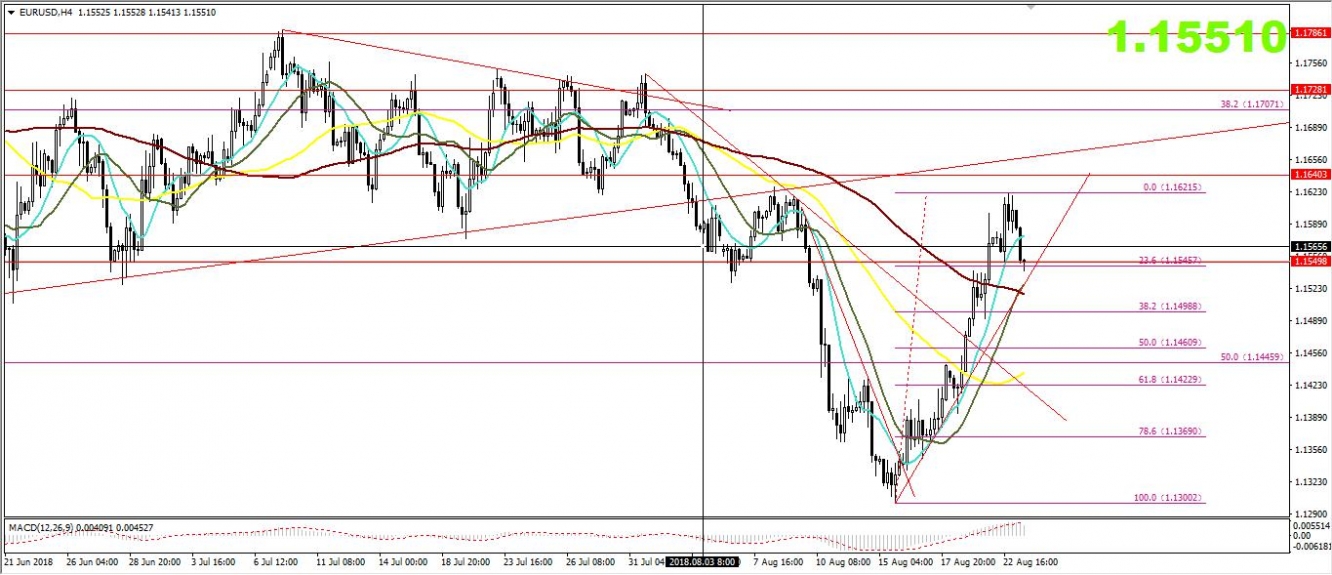Screen dimensions: 1332x575
Task: Select the Fibonacci 38.2 (1.17071) level label
Action: [1252, 103]
